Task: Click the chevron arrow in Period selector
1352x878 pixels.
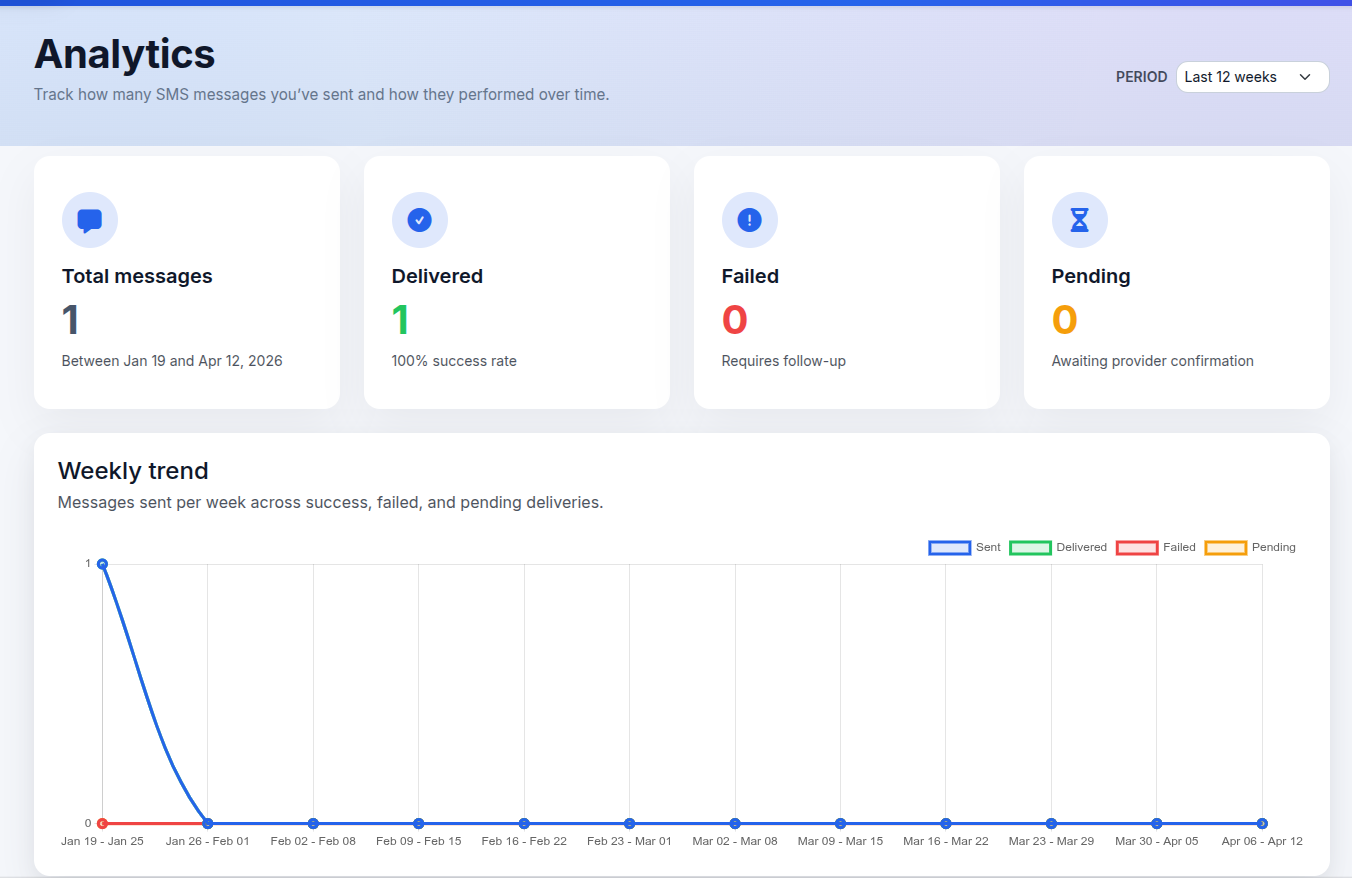Action: point(1304,77)
